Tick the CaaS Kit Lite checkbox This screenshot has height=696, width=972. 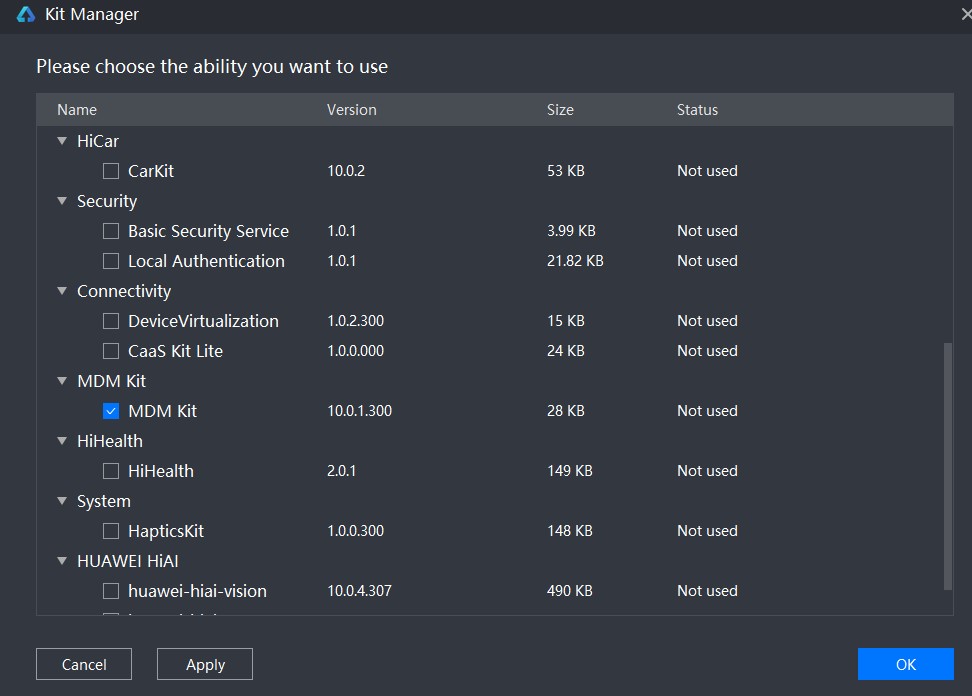pyautogui.click(x=111, y=351)
